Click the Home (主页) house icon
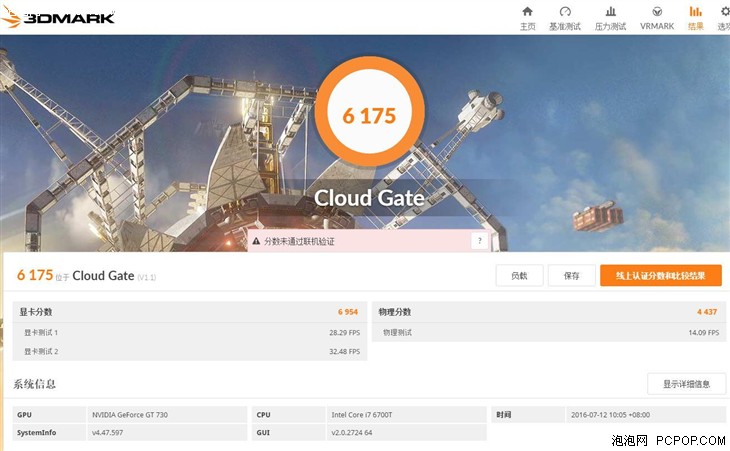This screenshot has width=730, height=451. [x=527, y=11]
